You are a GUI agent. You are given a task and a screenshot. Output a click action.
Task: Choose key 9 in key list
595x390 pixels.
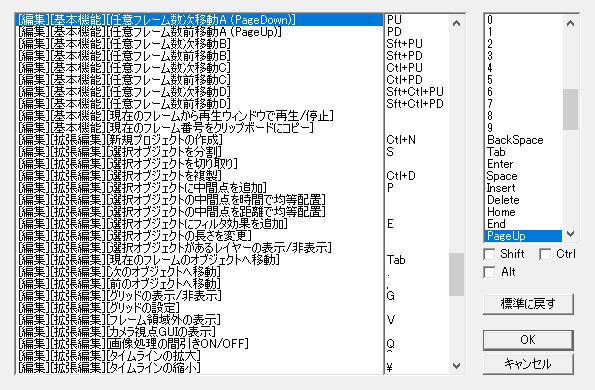(524, 128)
